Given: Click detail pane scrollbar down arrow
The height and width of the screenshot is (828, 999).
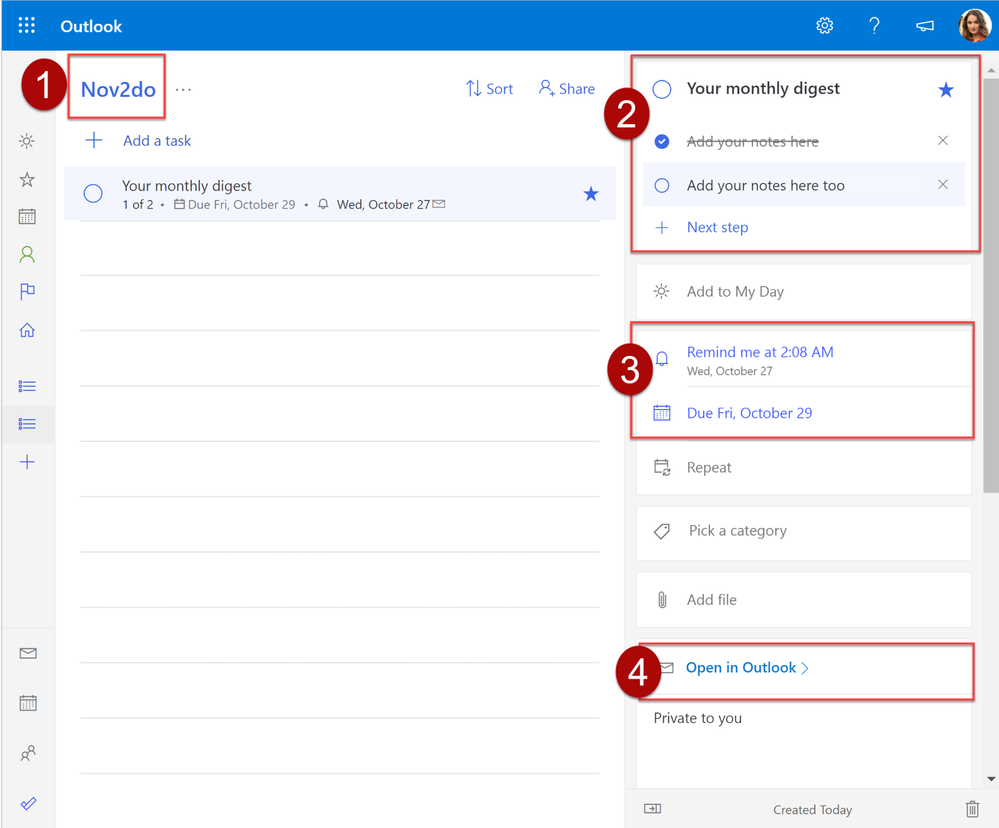Looking at the screenshot, I should pos(991,778).
